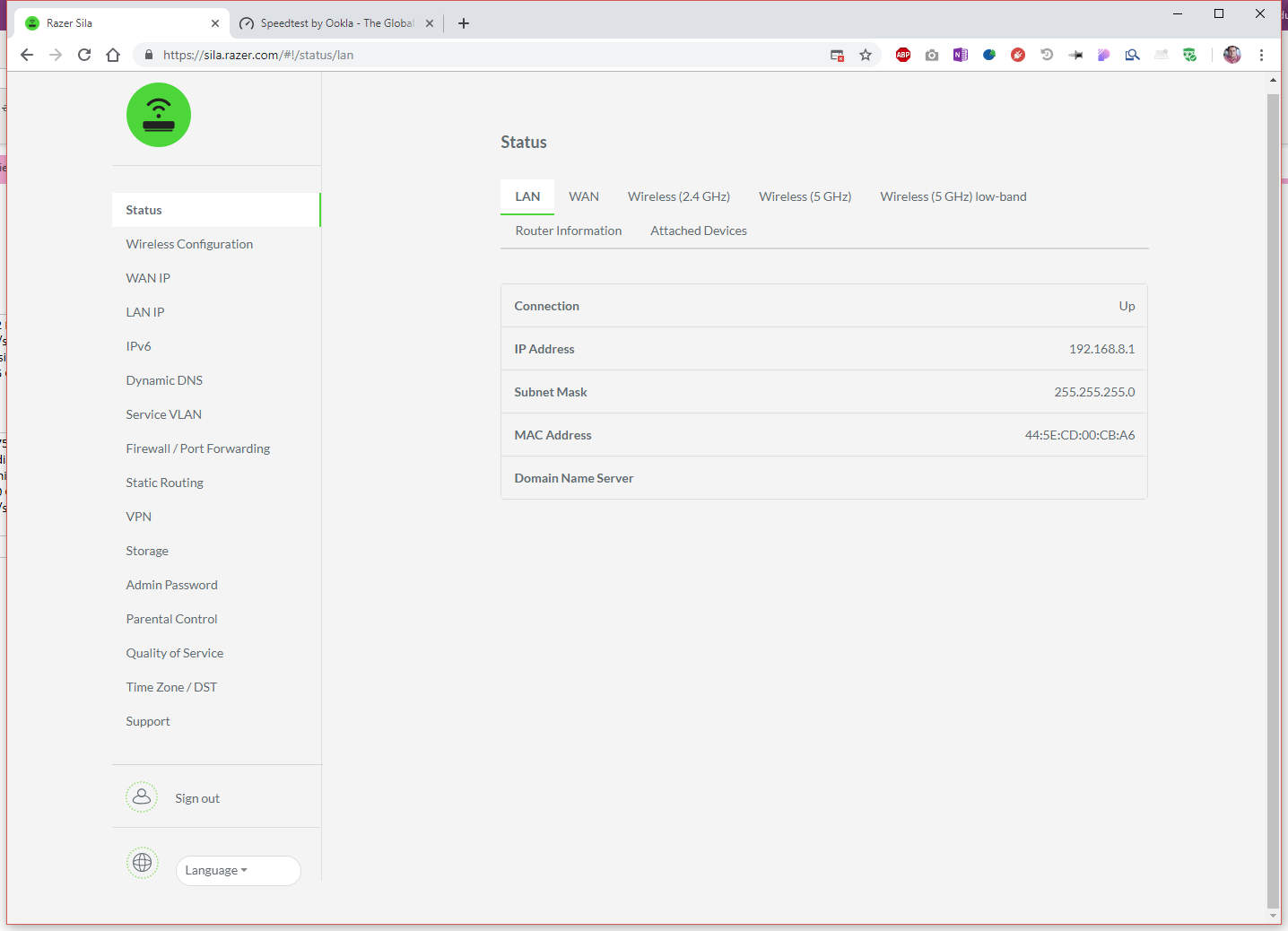Open the camera screenshot extension

point(932,55)
